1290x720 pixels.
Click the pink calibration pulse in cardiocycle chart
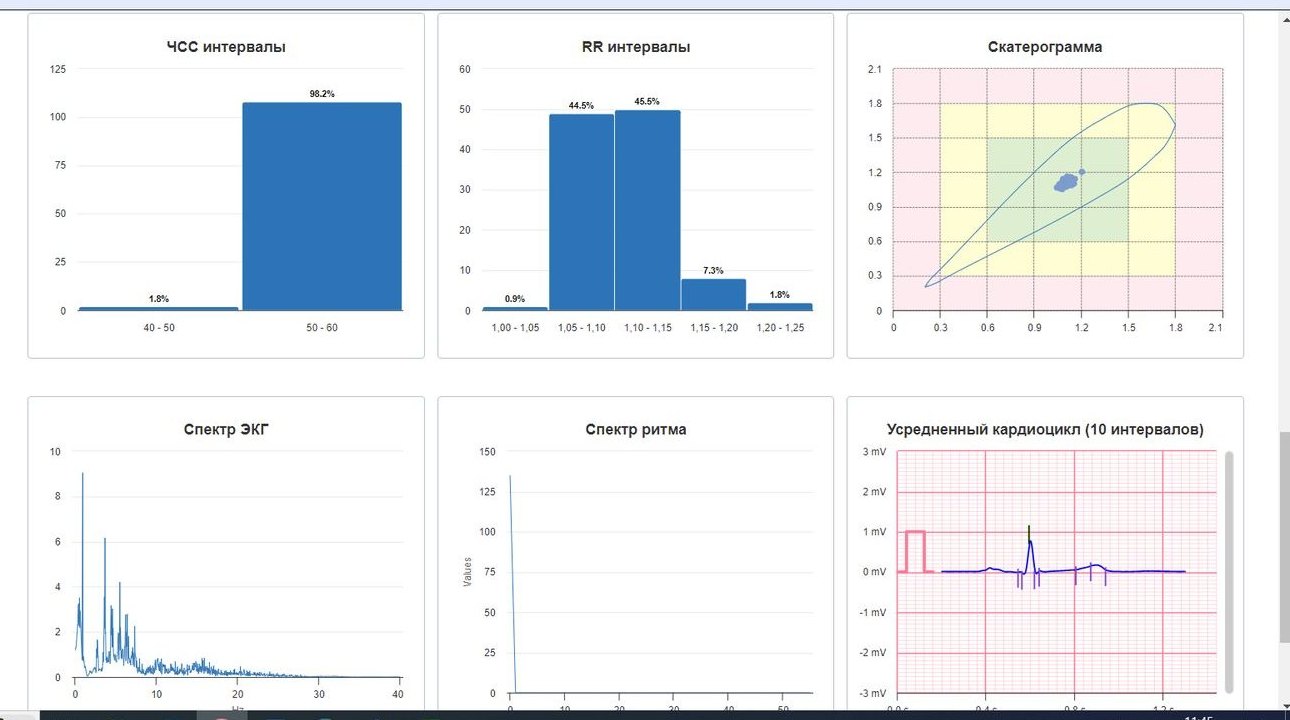coord(915,551)
